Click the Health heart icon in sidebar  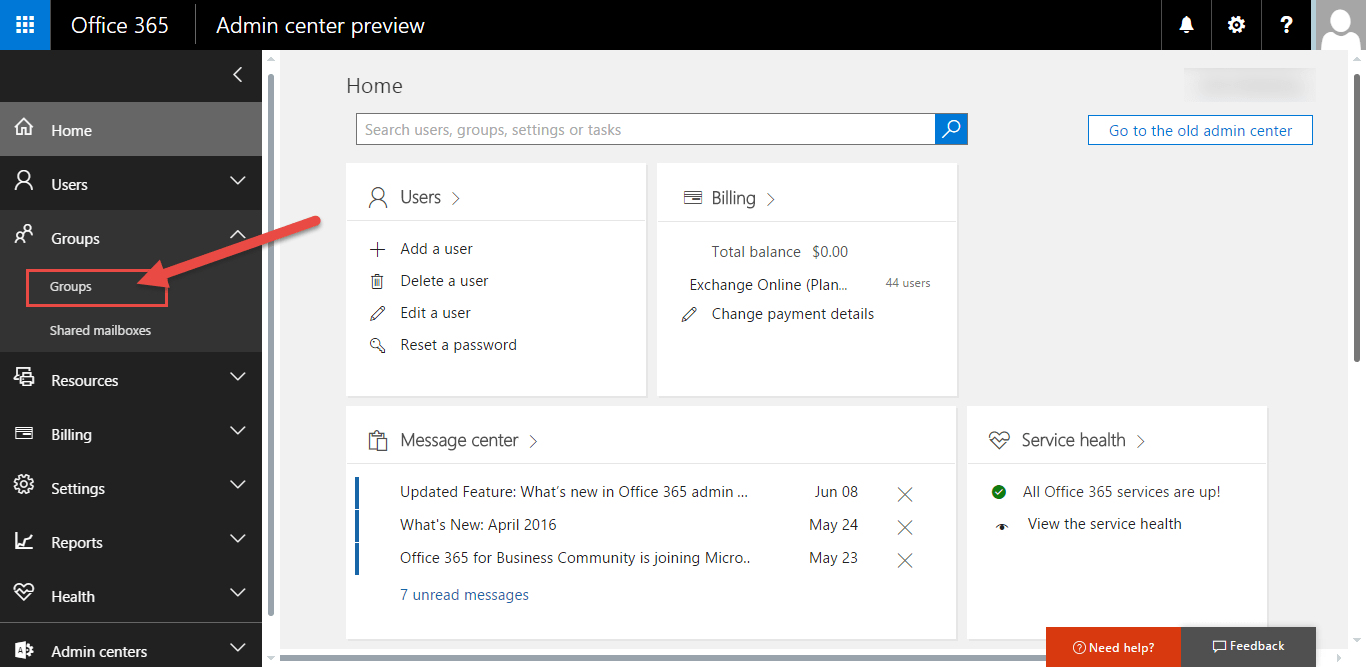(24, 594)
